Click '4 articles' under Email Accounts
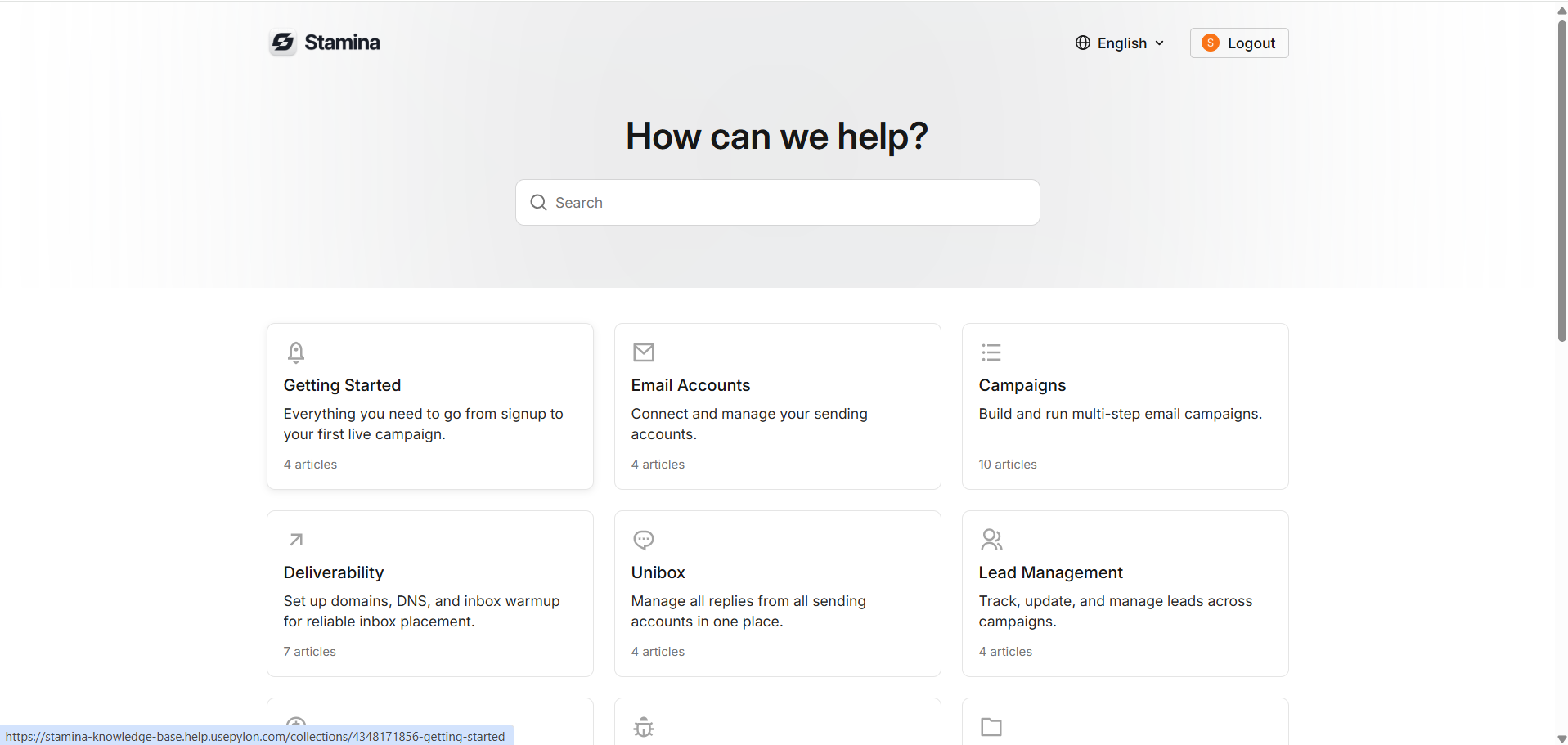The height and width of the screenshot is (745, 1568). coord(658,465)
